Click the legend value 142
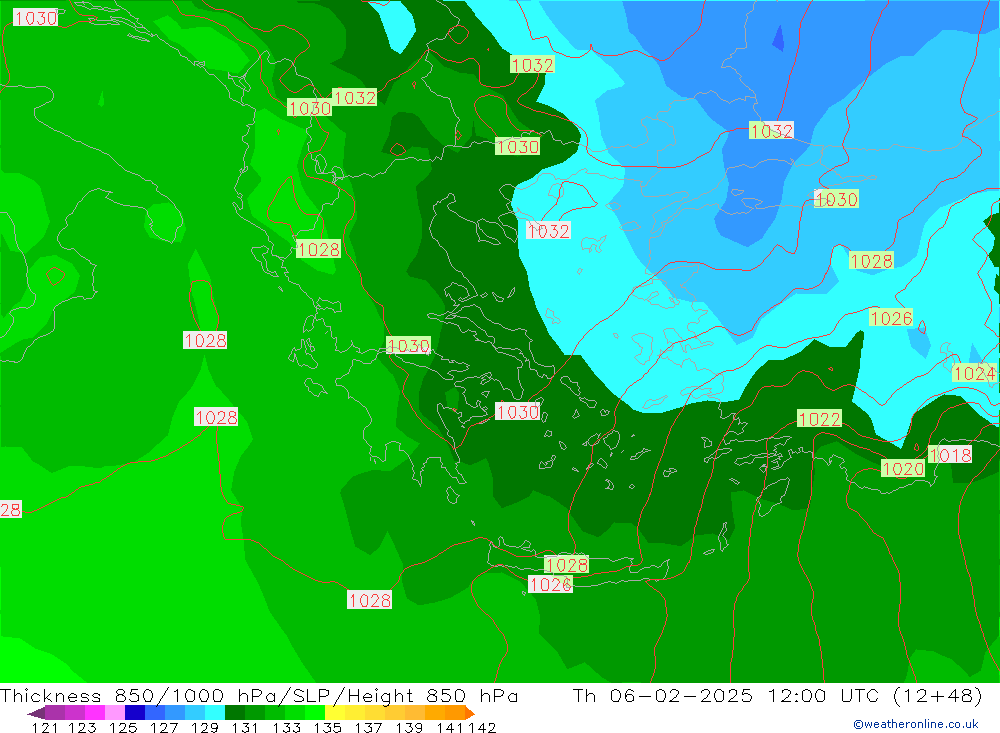The height and width of the screenshot is (733, 1000). [482, 727]
